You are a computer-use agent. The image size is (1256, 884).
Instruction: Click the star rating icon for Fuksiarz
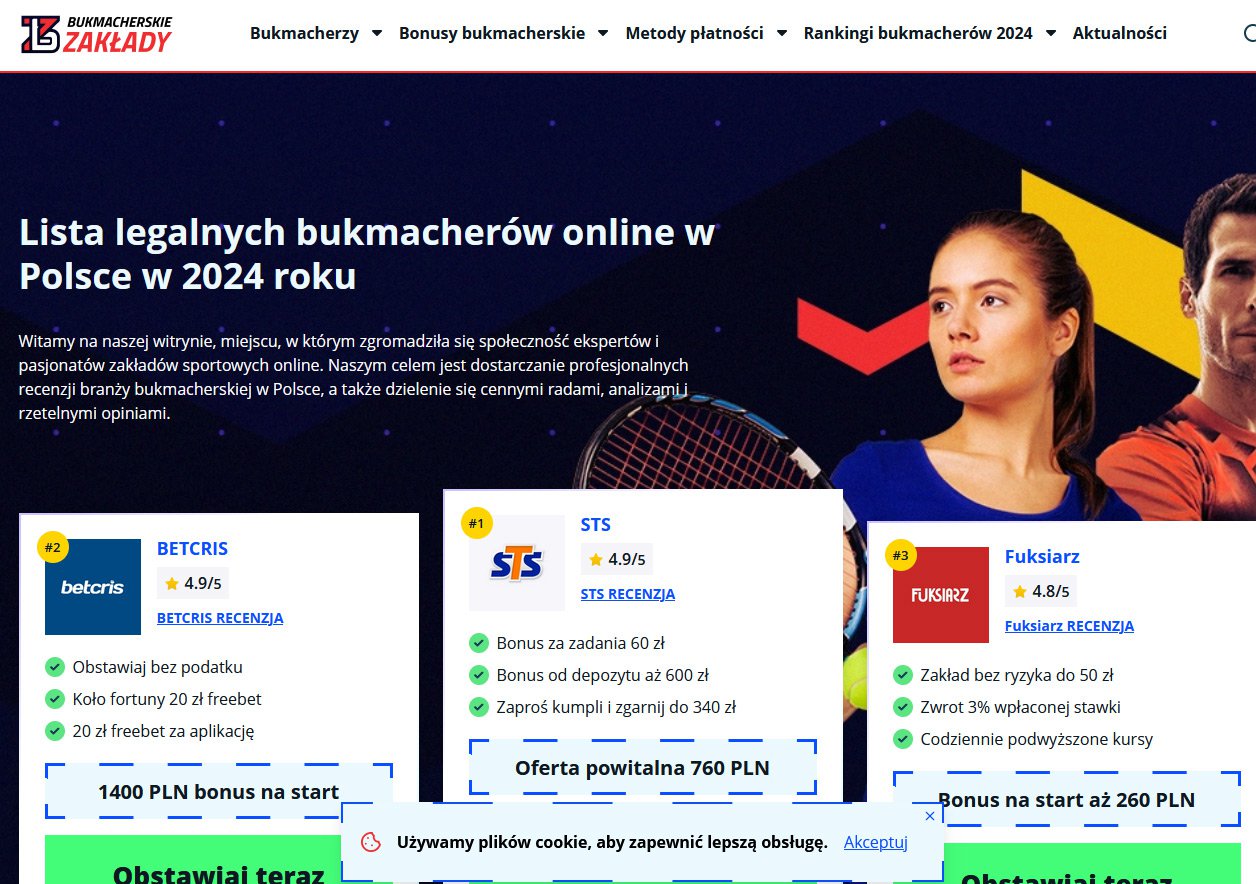[x=1020, y=591]
